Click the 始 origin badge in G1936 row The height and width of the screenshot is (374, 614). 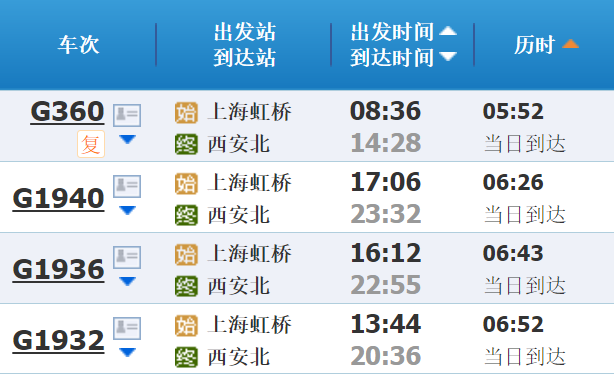point(186,255)
